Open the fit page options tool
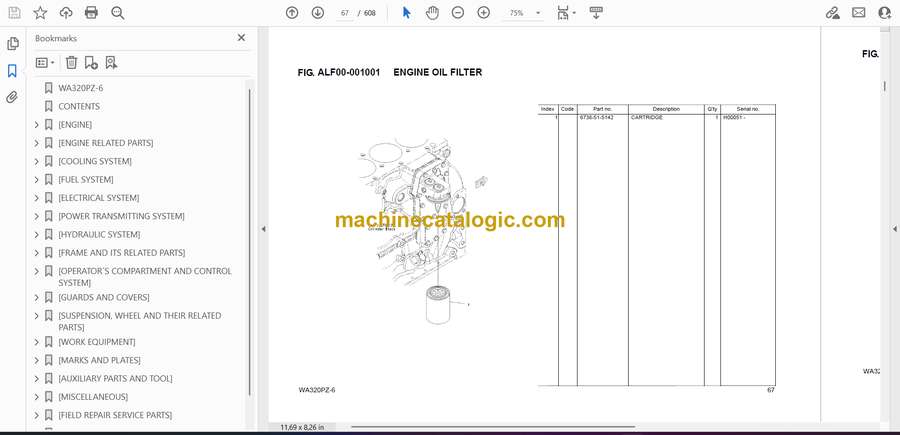Image resolution: width=900 pixels, height=435 pixels. point(566,13)
